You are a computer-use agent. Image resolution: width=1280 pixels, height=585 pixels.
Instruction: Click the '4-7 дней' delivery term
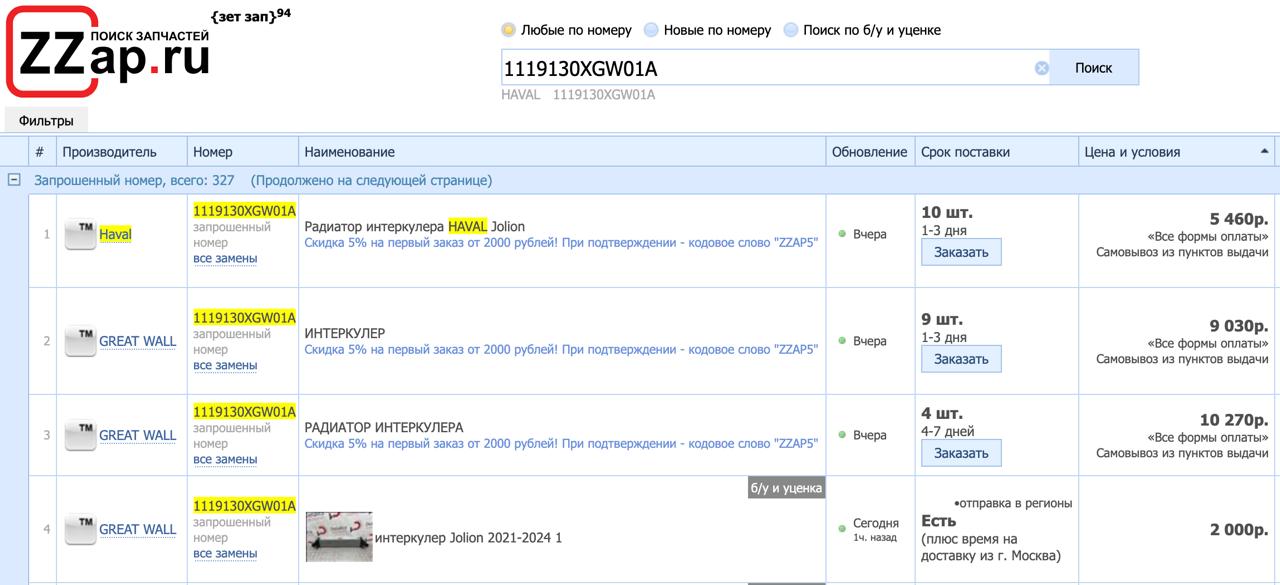(948, 432)
